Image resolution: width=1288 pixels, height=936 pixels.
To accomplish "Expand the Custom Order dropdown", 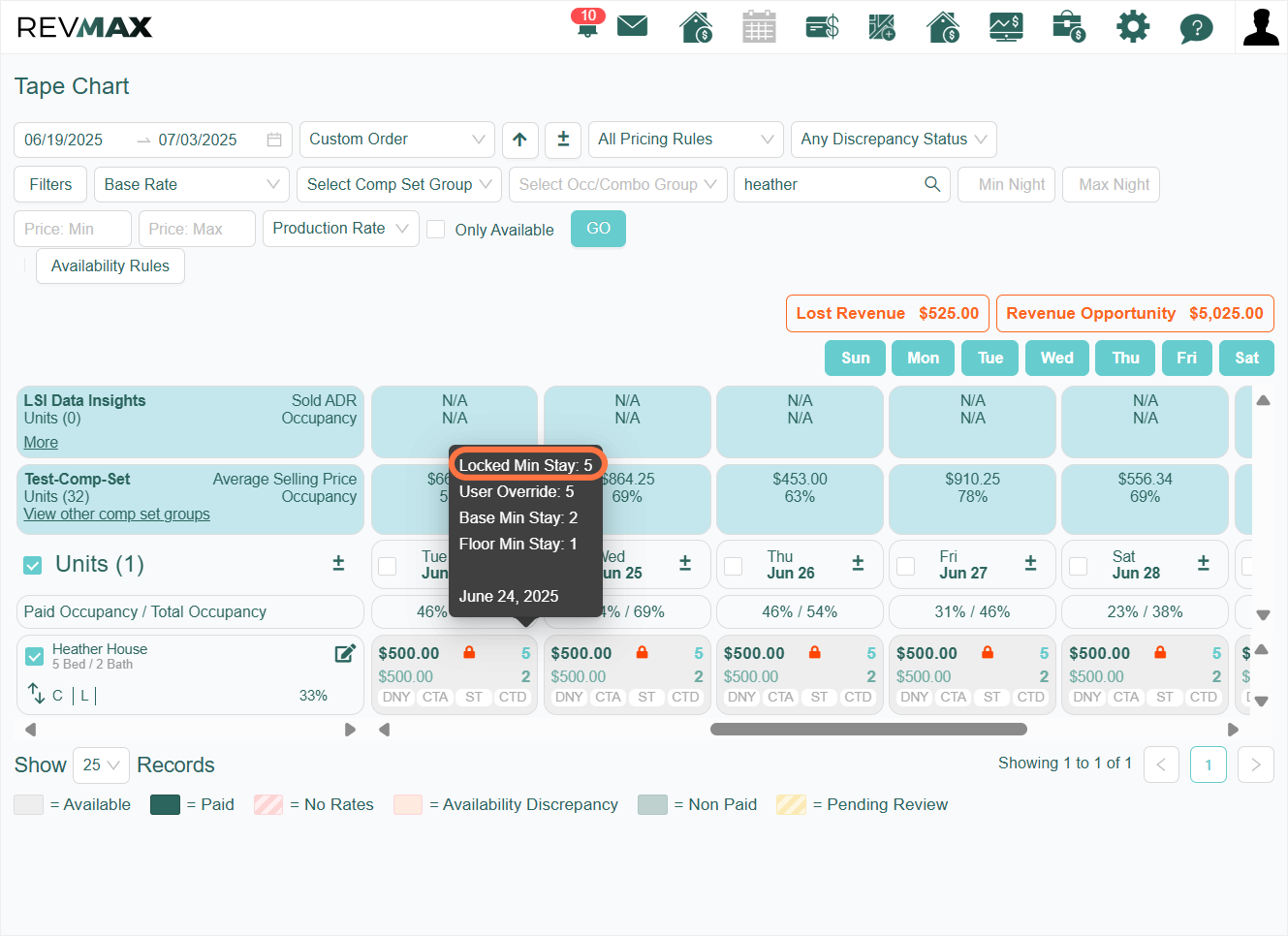I will coord(397,140).
